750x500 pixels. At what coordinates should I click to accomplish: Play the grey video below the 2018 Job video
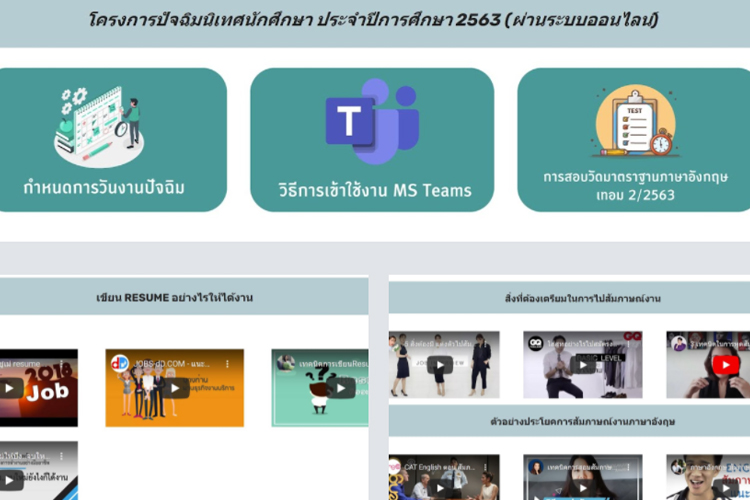(10, 480)
